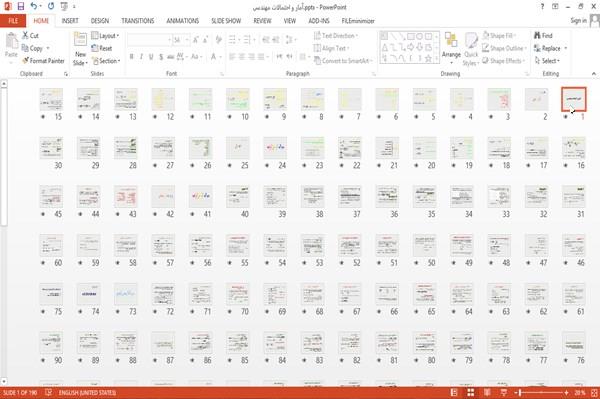The width and height of the screenshot is (600, 399).
Task: Click the Paste clipboard icon
Action: coord(11,41)
